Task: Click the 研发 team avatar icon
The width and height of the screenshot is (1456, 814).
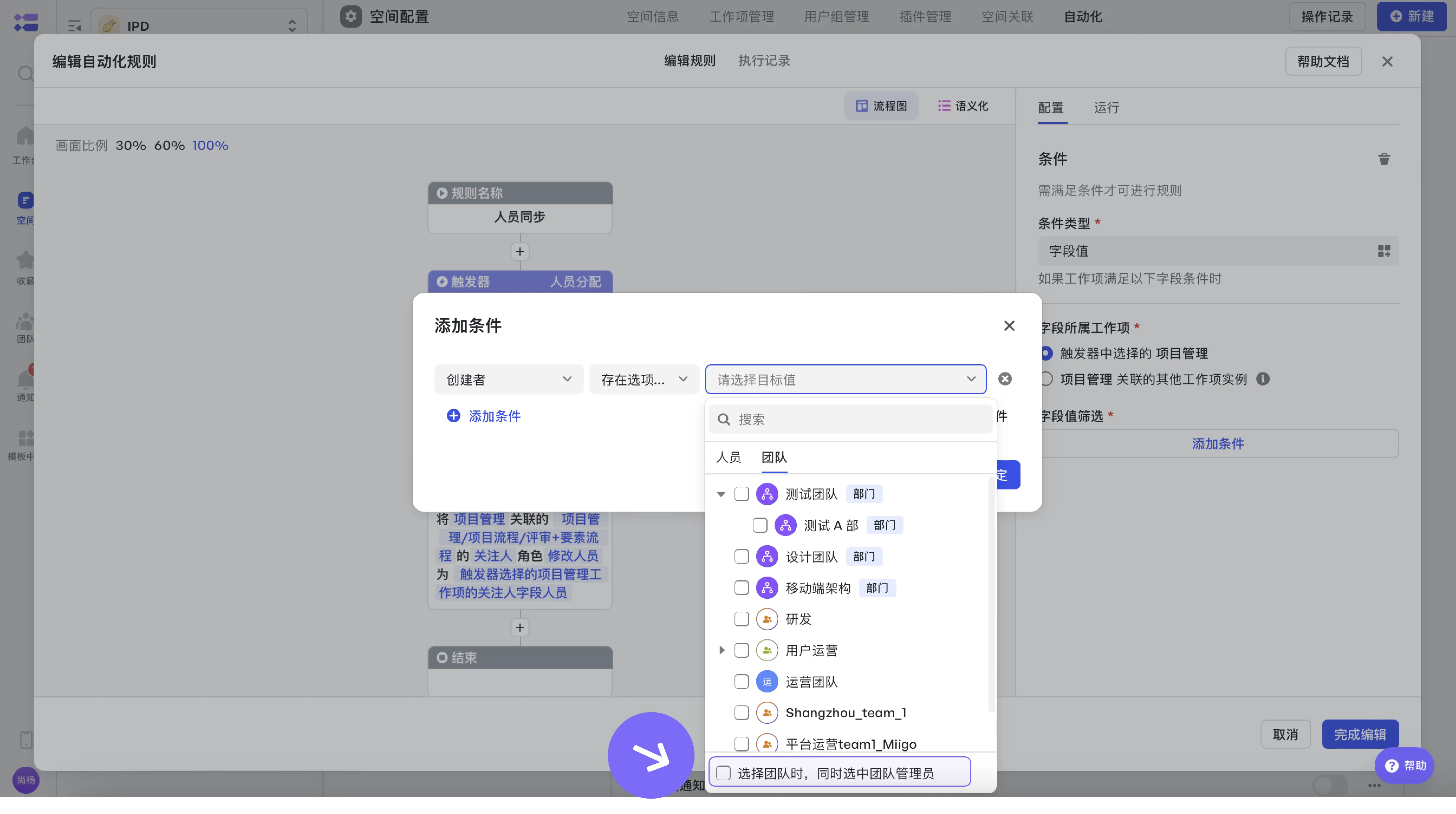Action: 767,619
